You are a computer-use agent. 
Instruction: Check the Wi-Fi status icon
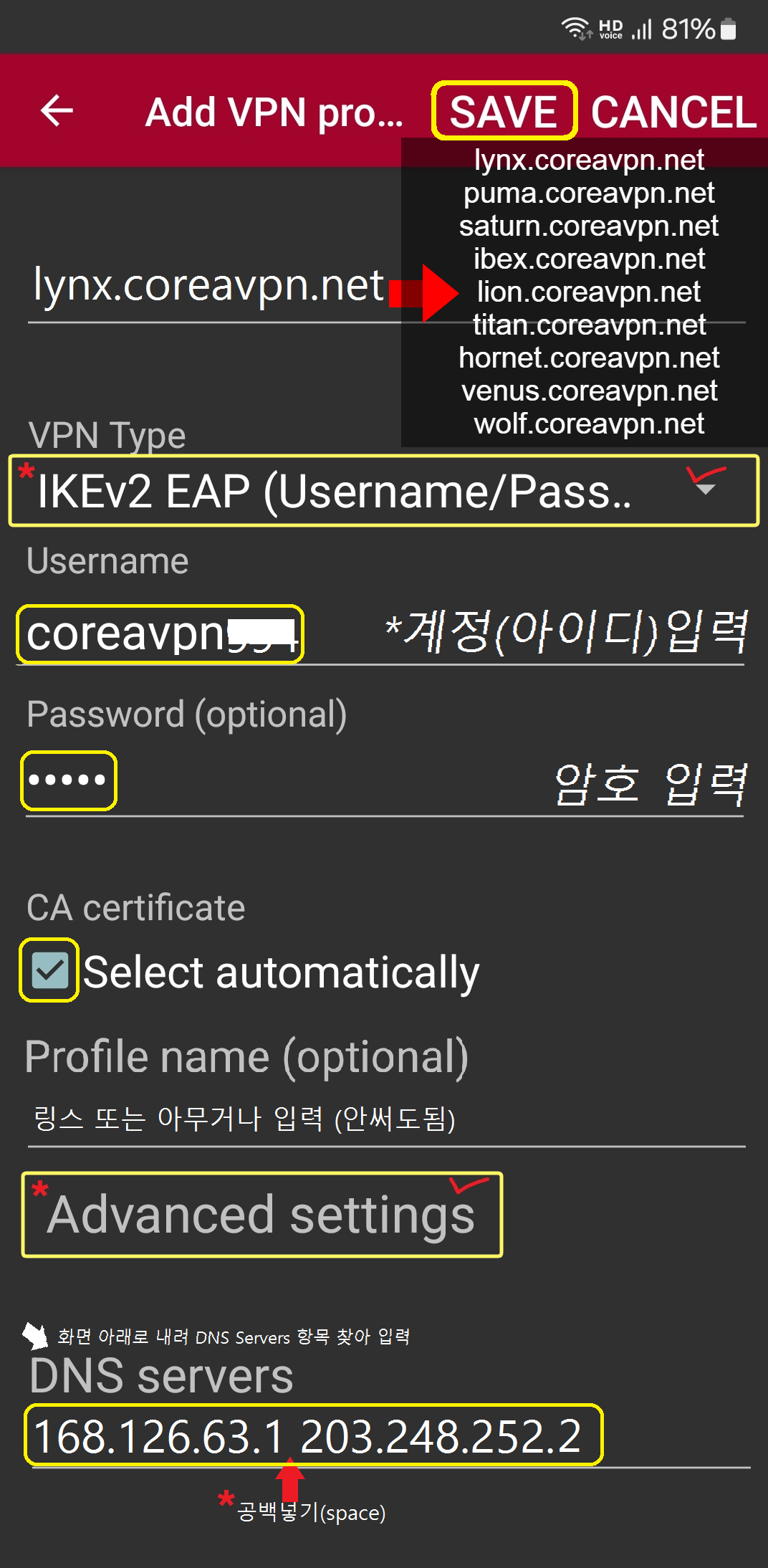[x=575, y=29]
